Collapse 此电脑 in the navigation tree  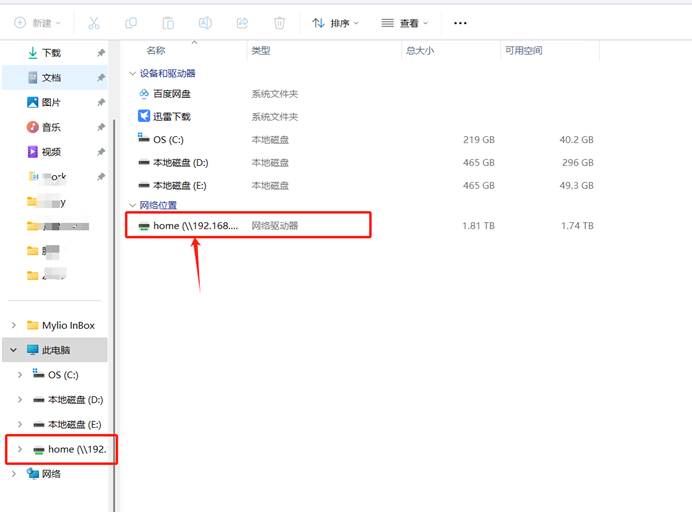click(13, 350)
